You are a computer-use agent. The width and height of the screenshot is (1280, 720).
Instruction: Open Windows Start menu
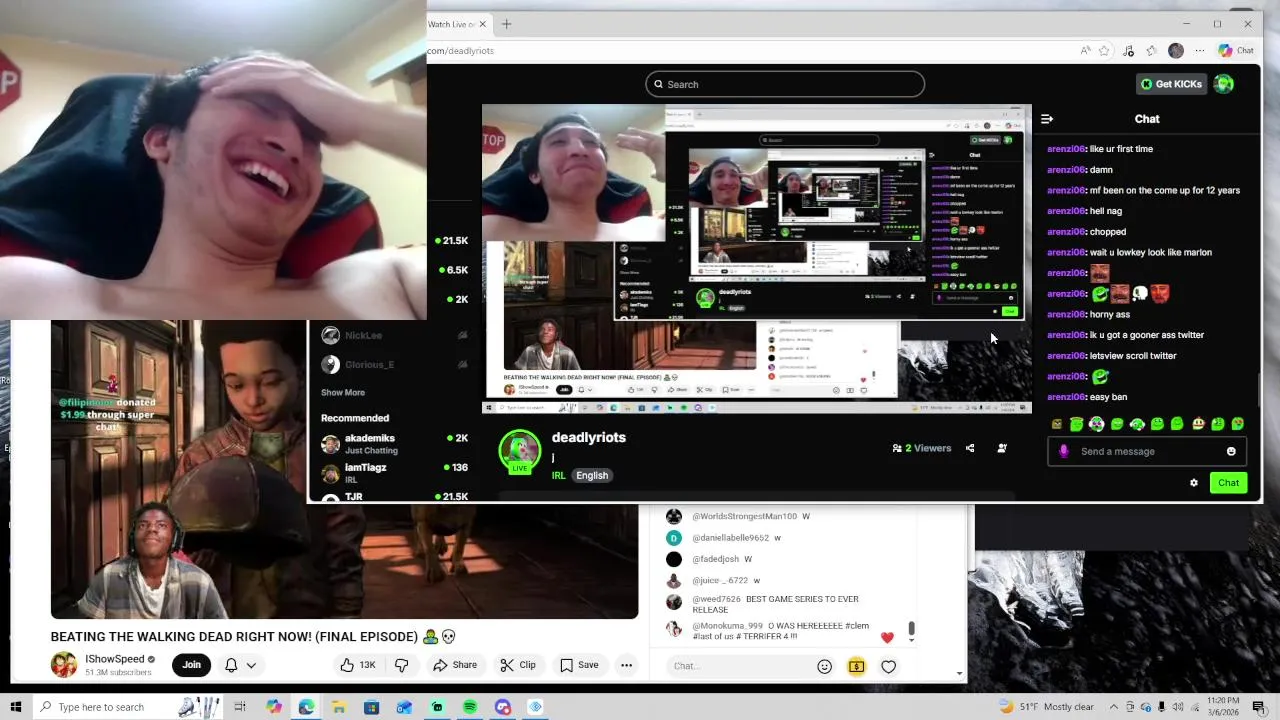coord(16,707)
